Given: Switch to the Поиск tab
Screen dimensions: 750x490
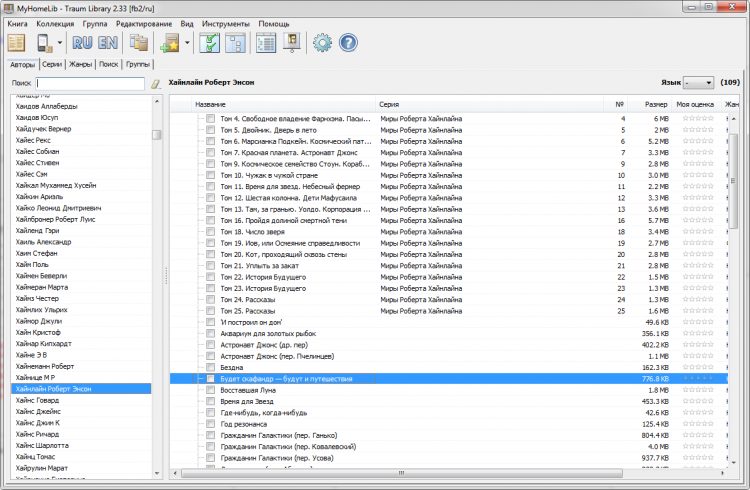Looking at the screenshot, I should click(109, 64).
